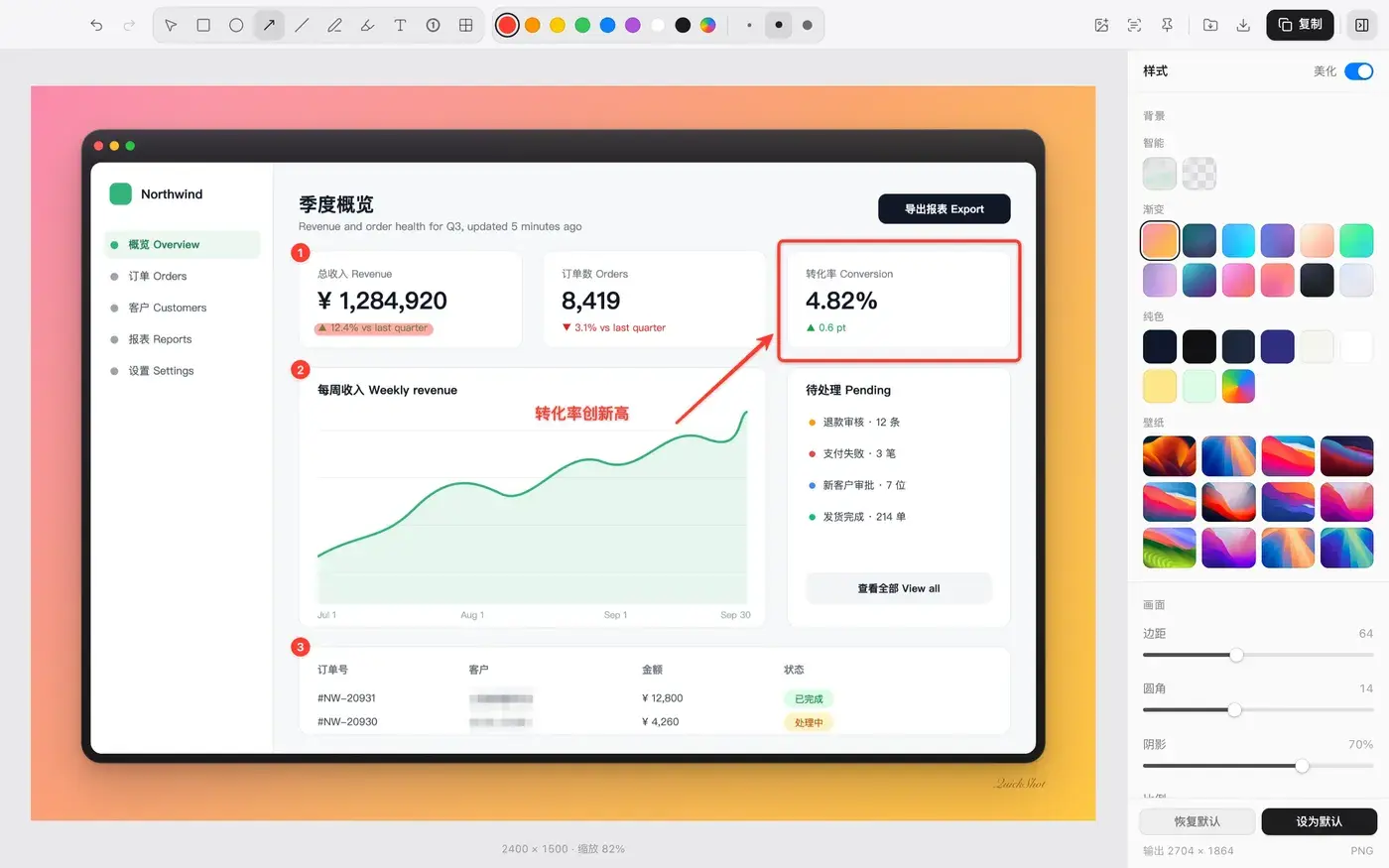Pin the screenshot with the pin icon
Image resolution: width=1389 pixels, height=868 pixels.
pyautogui.click(x=1167, y=25)
